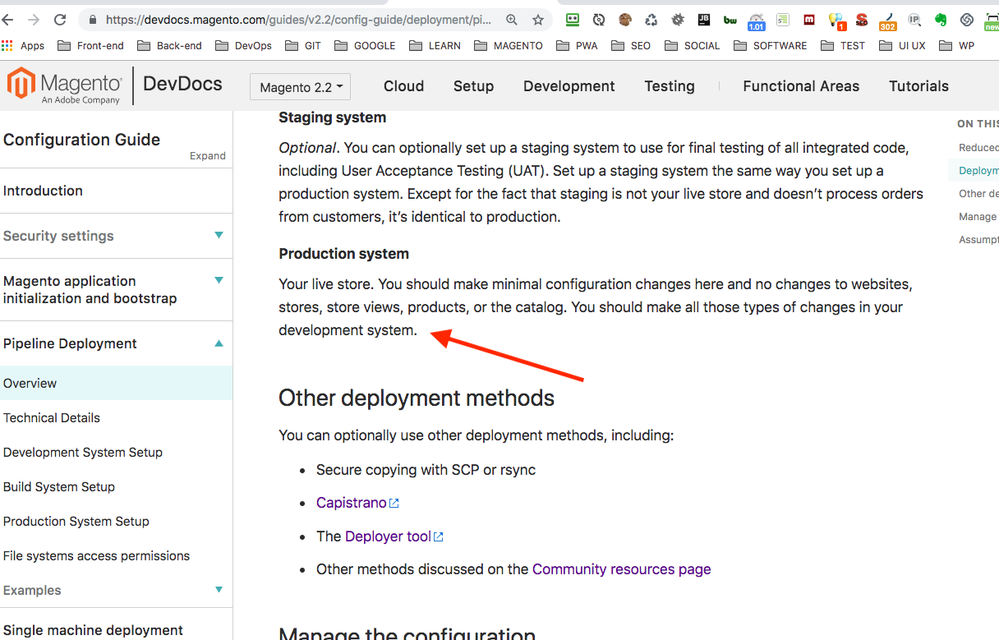Screen dimensions: 999x640
Task: Open the Cloud menu
Action: click(403, 86)
